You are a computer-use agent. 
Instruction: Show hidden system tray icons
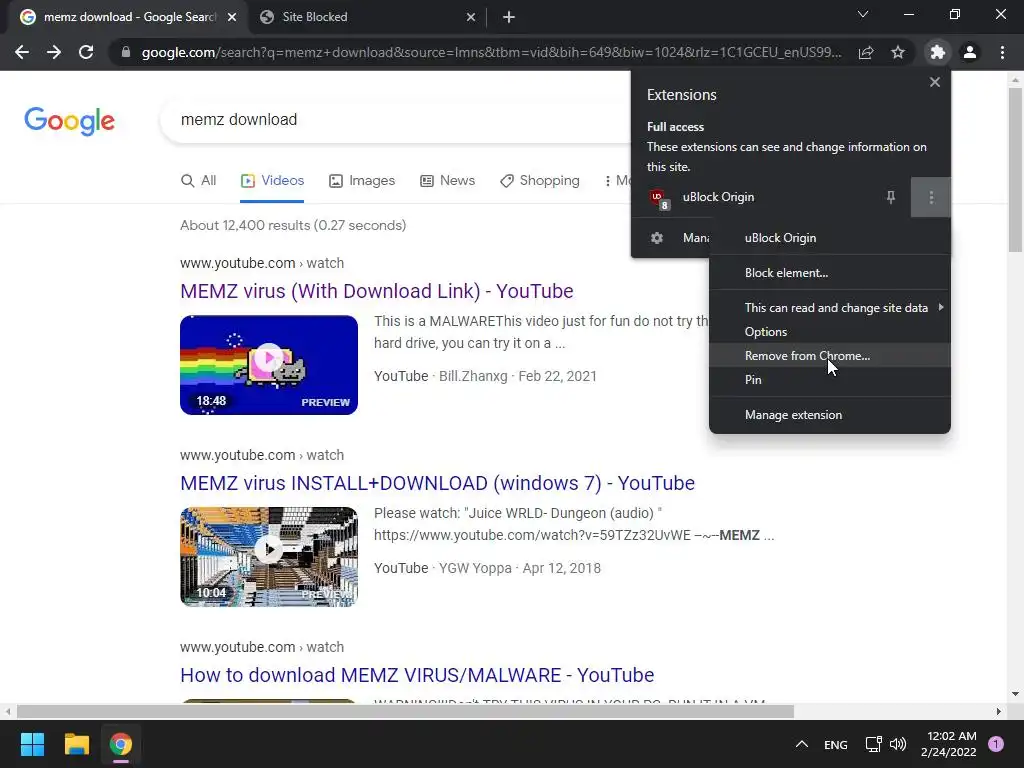point(802,744)
